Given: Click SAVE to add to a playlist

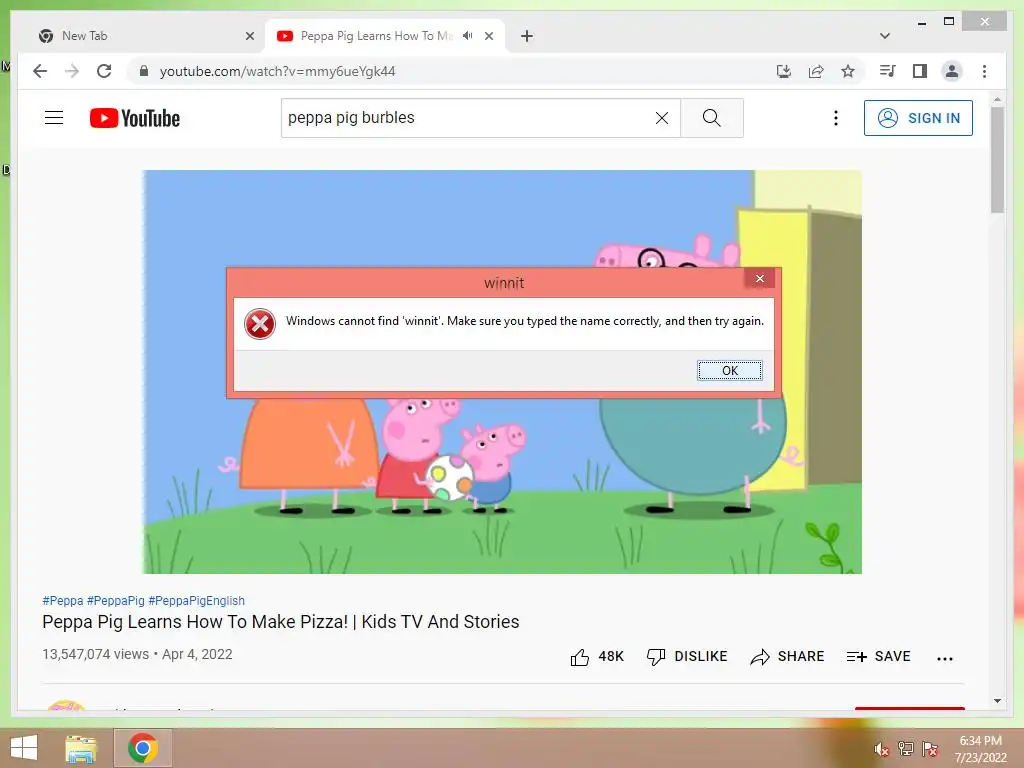Looking at the screenshot, I should (878, 656).
